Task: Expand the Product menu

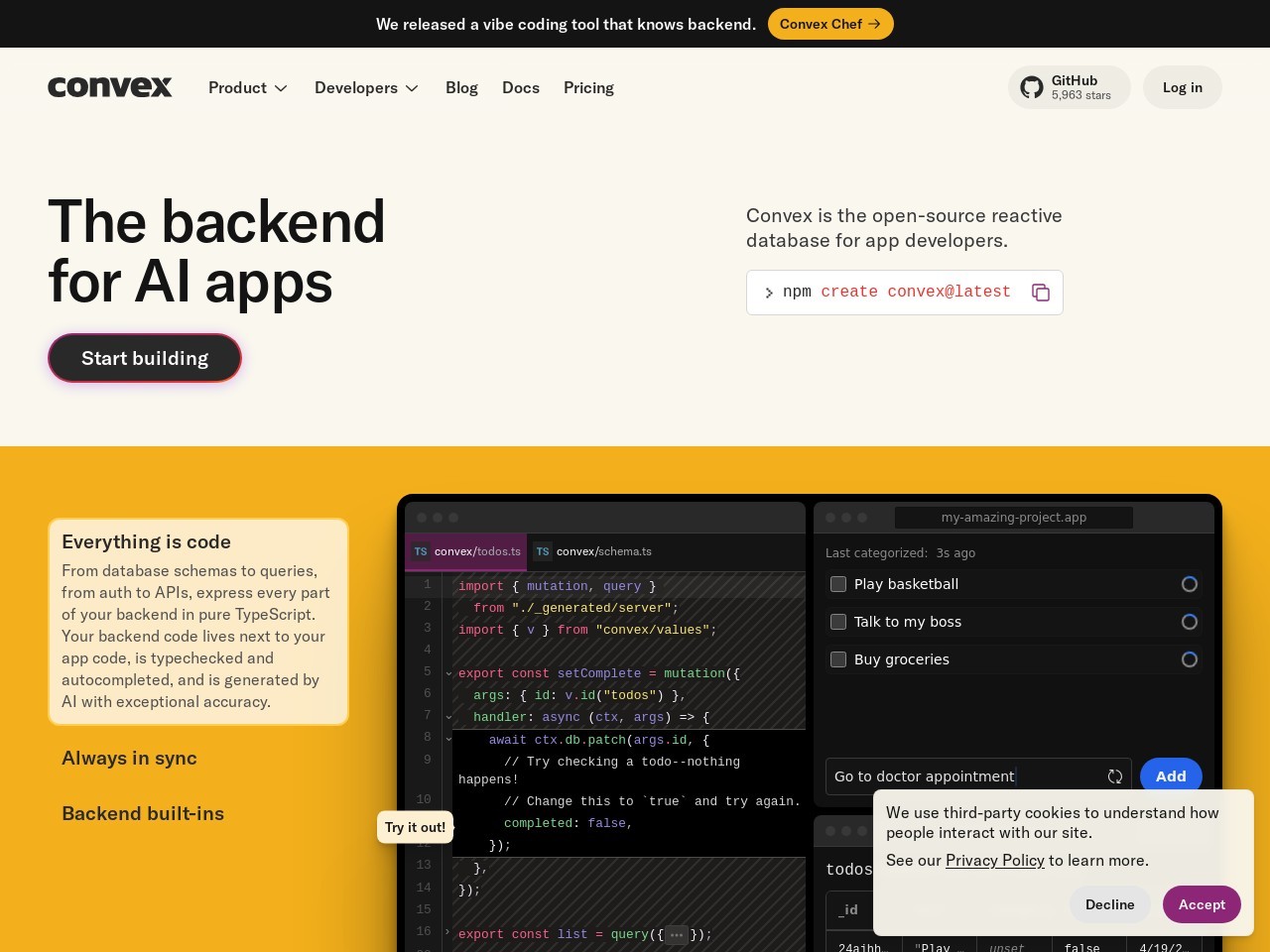Action: [x=248, y=87]
